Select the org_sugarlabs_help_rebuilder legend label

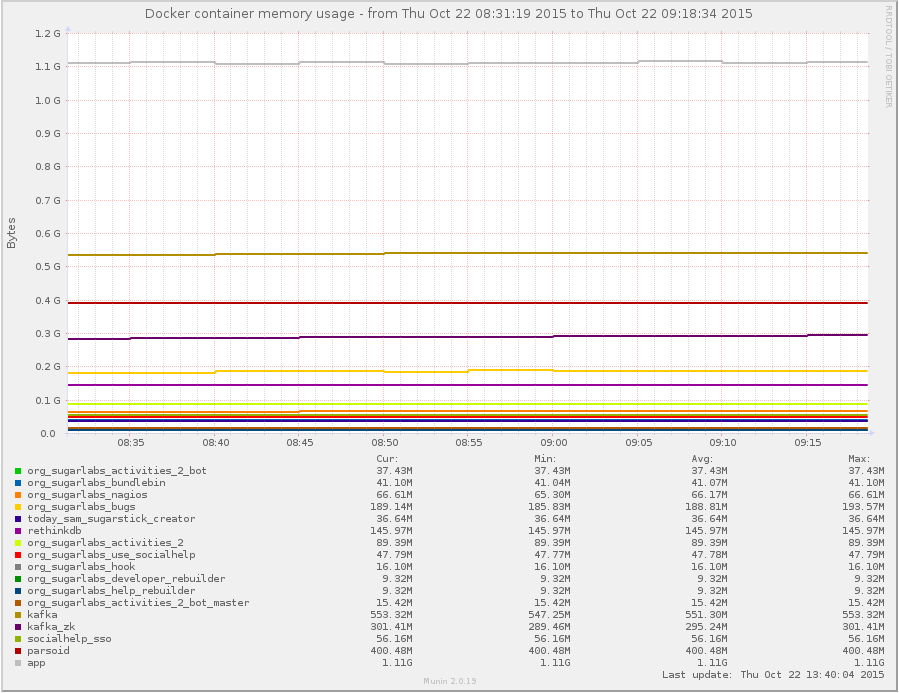[111, 591]
